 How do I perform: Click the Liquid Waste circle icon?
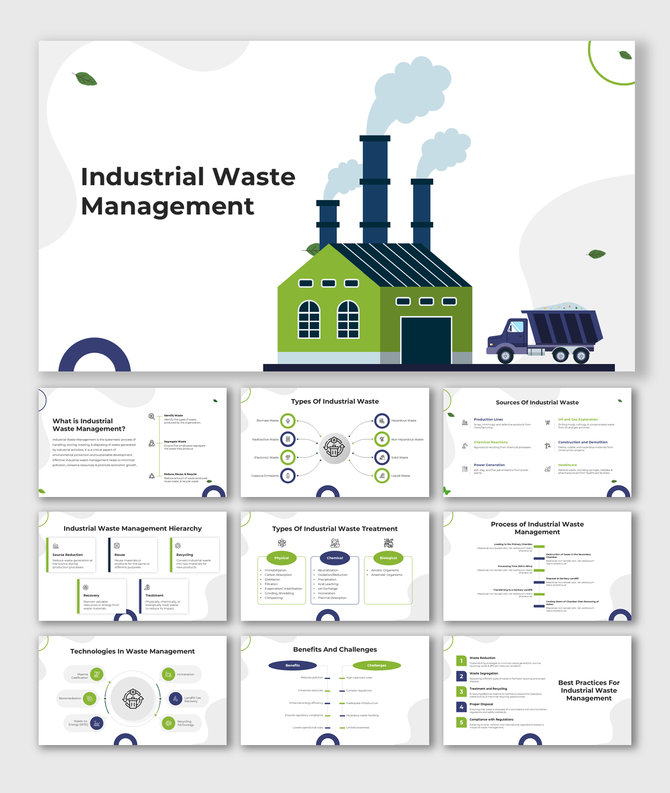[x=382, y=475]
